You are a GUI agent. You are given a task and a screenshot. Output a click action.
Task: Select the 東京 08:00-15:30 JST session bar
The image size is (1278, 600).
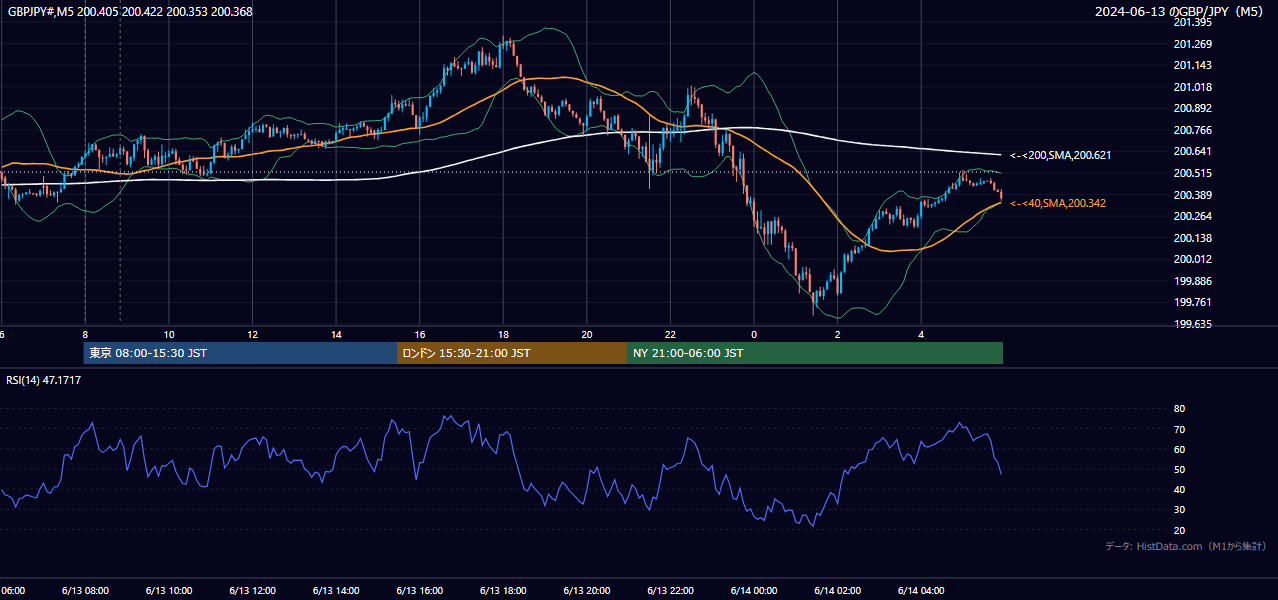pos(241,353)
